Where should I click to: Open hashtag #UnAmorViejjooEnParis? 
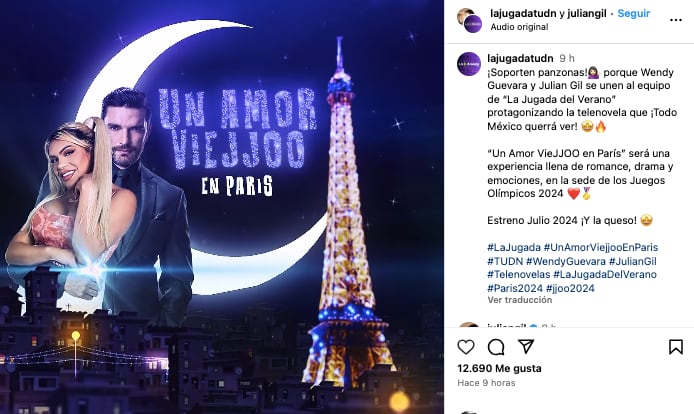point(601,247)
